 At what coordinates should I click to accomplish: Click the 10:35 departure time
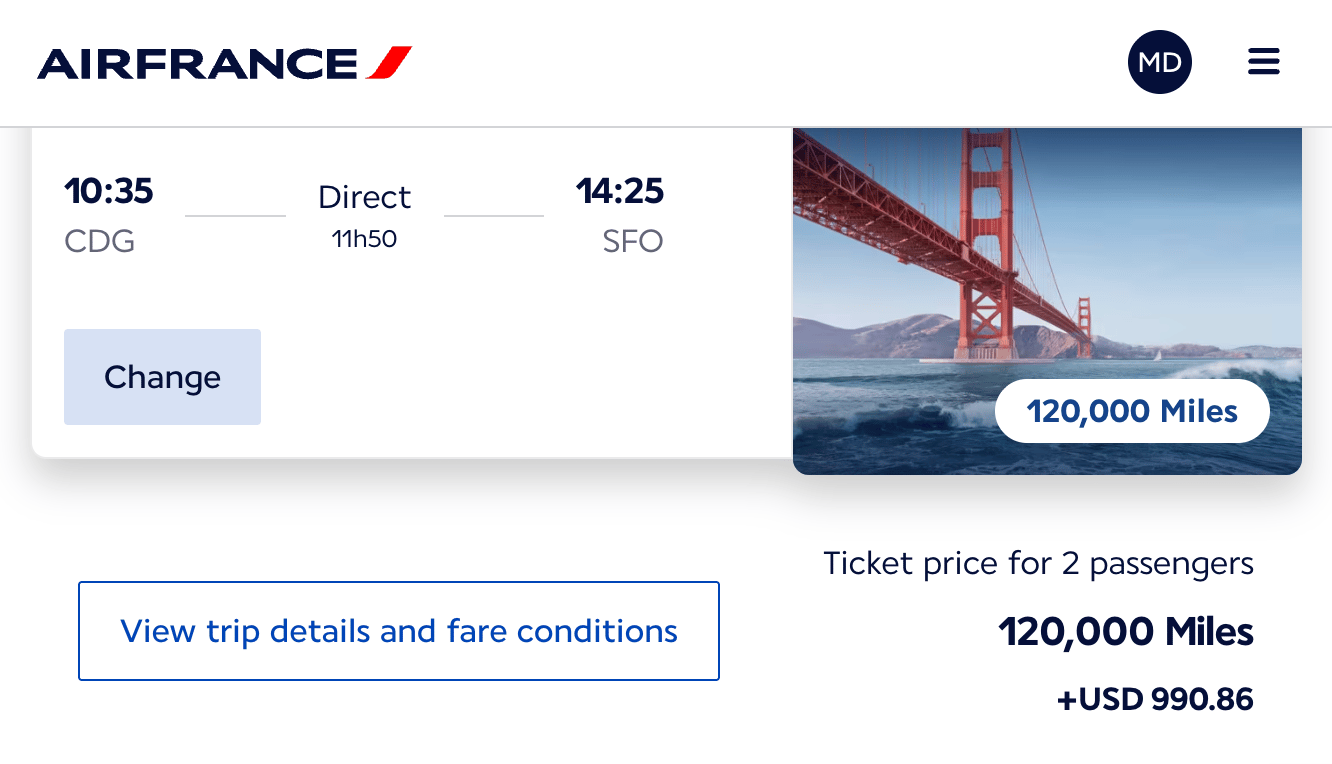[109, 190]
